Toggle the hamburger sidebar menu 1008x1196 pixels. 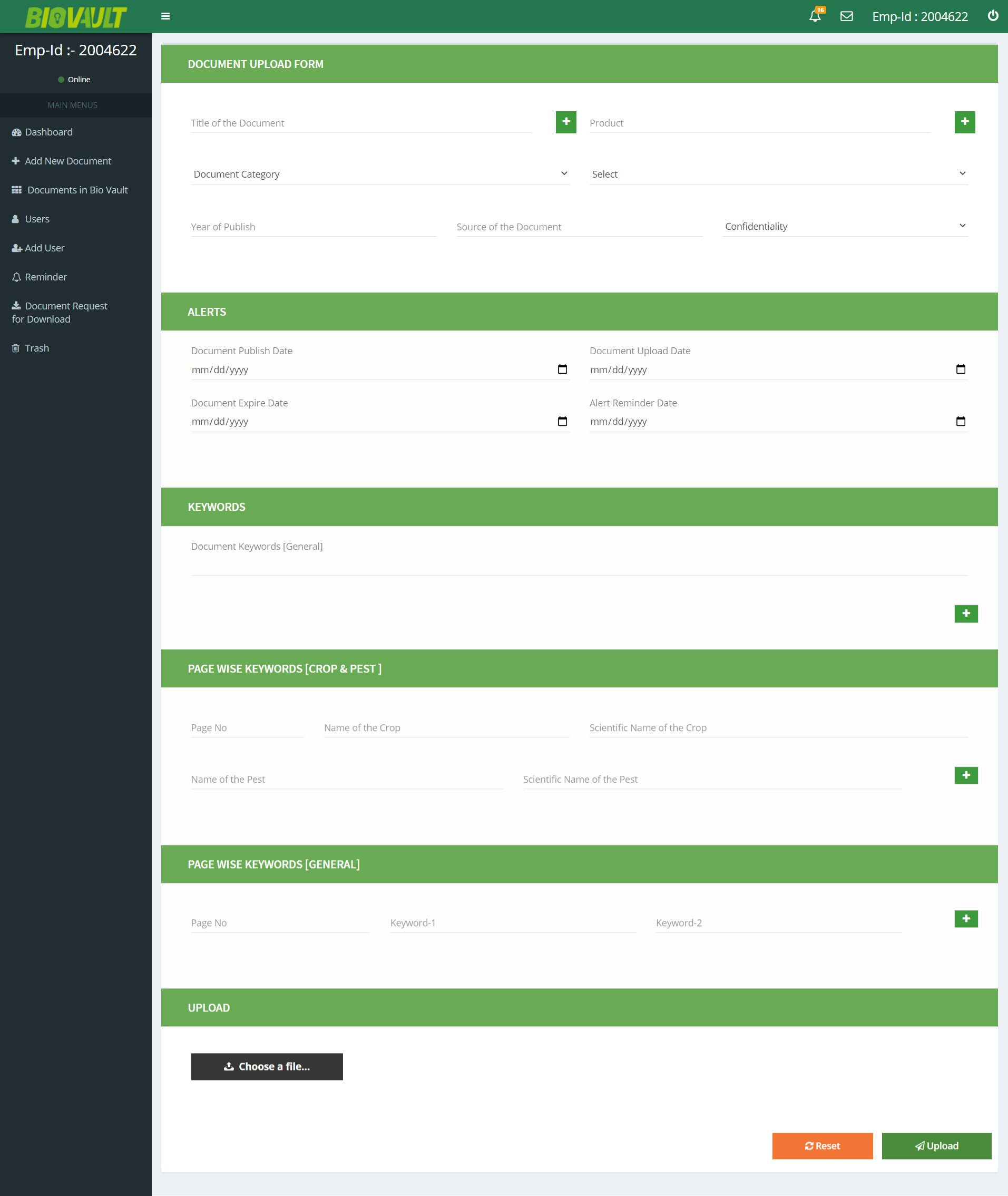coord(165,16)
